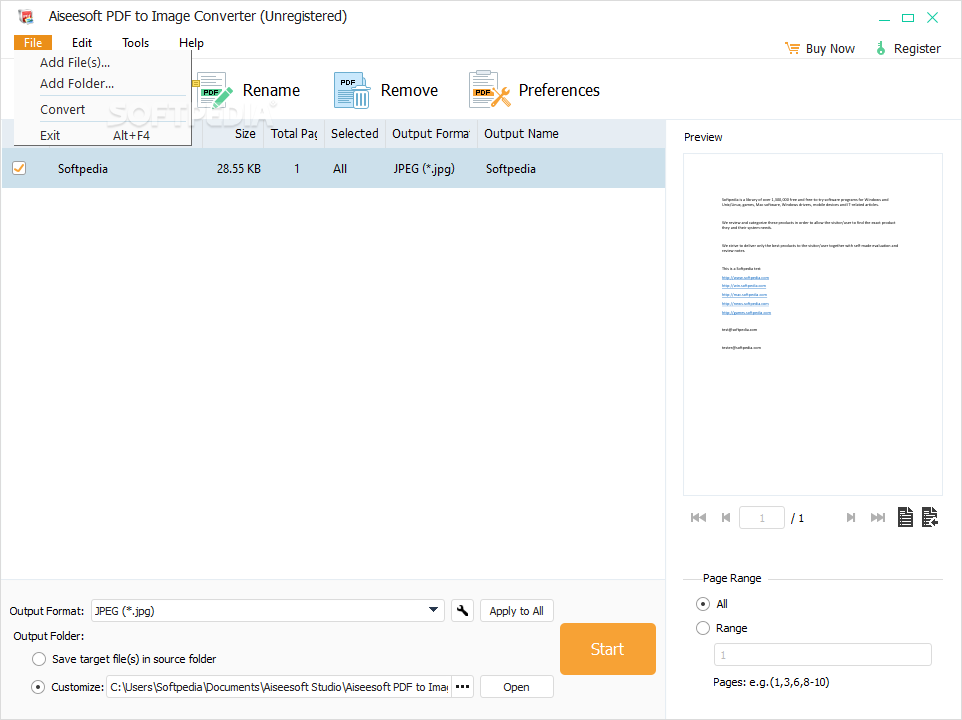962x720 pixels.
Task: Click the Buy Now link
Action: tap(830, 48)
